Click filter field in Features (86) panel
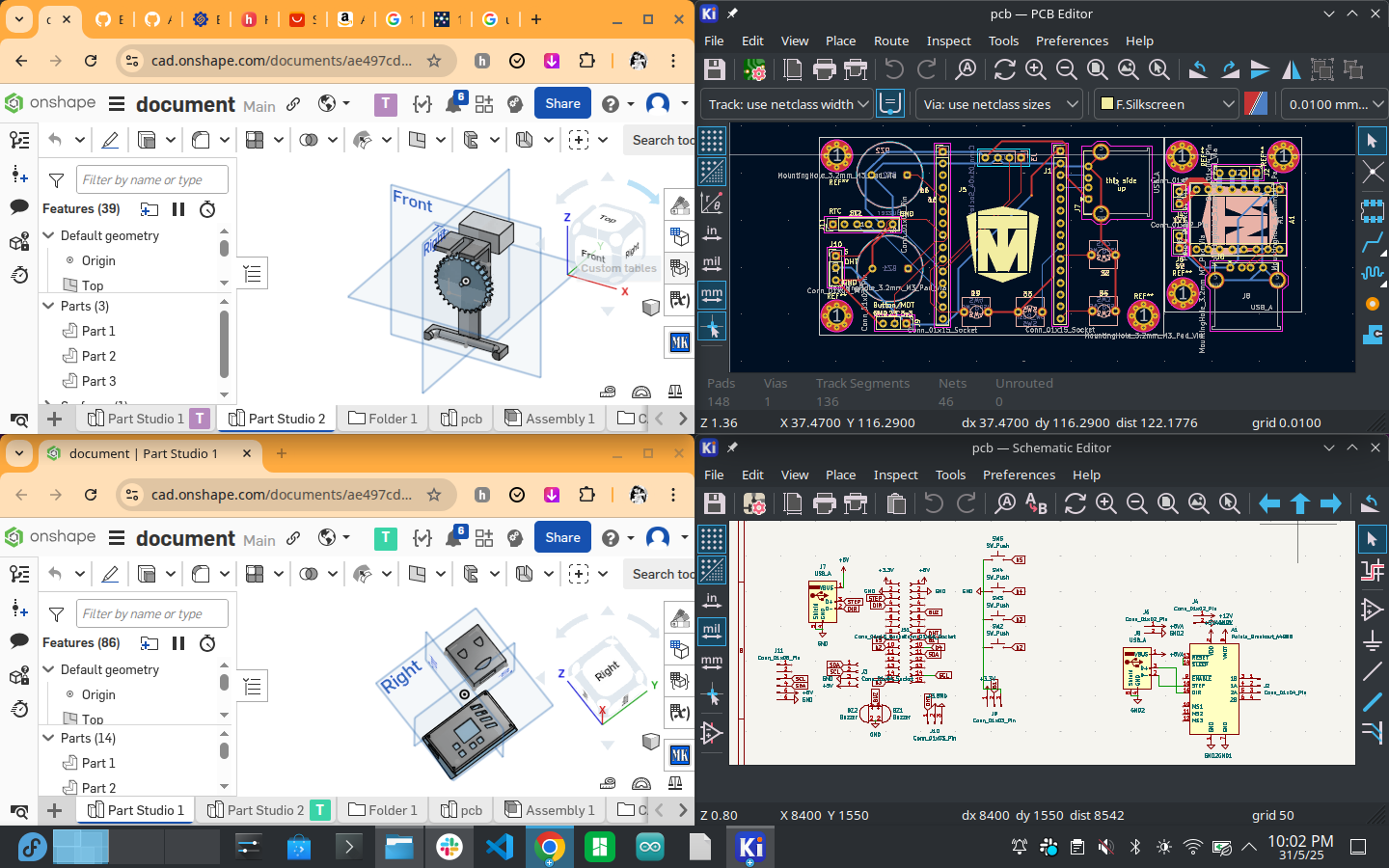This screenshot has width=1389, height=868. [153, 613]
